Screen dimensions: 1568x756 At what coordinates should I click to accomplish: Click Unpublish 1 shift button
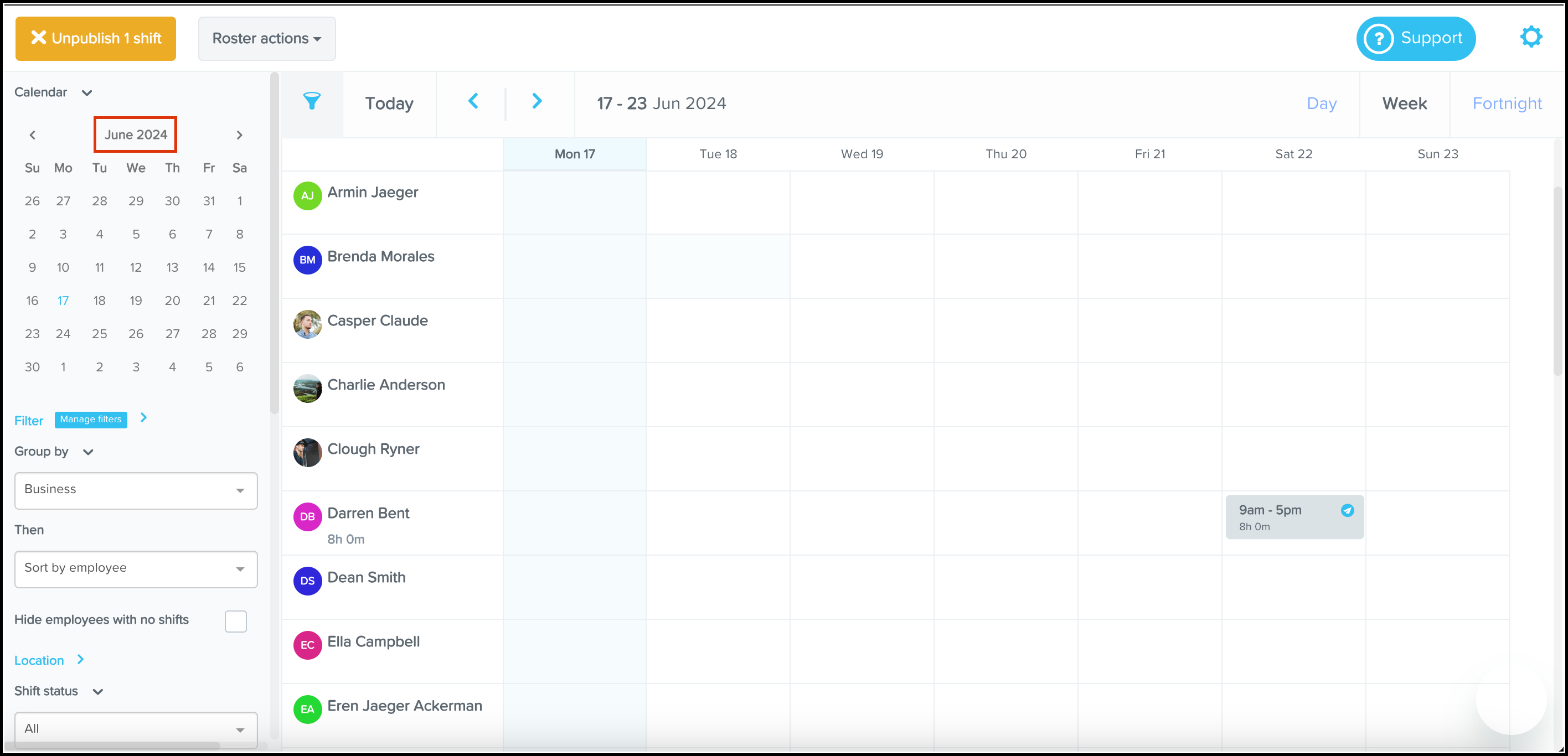tap(96, 38)
